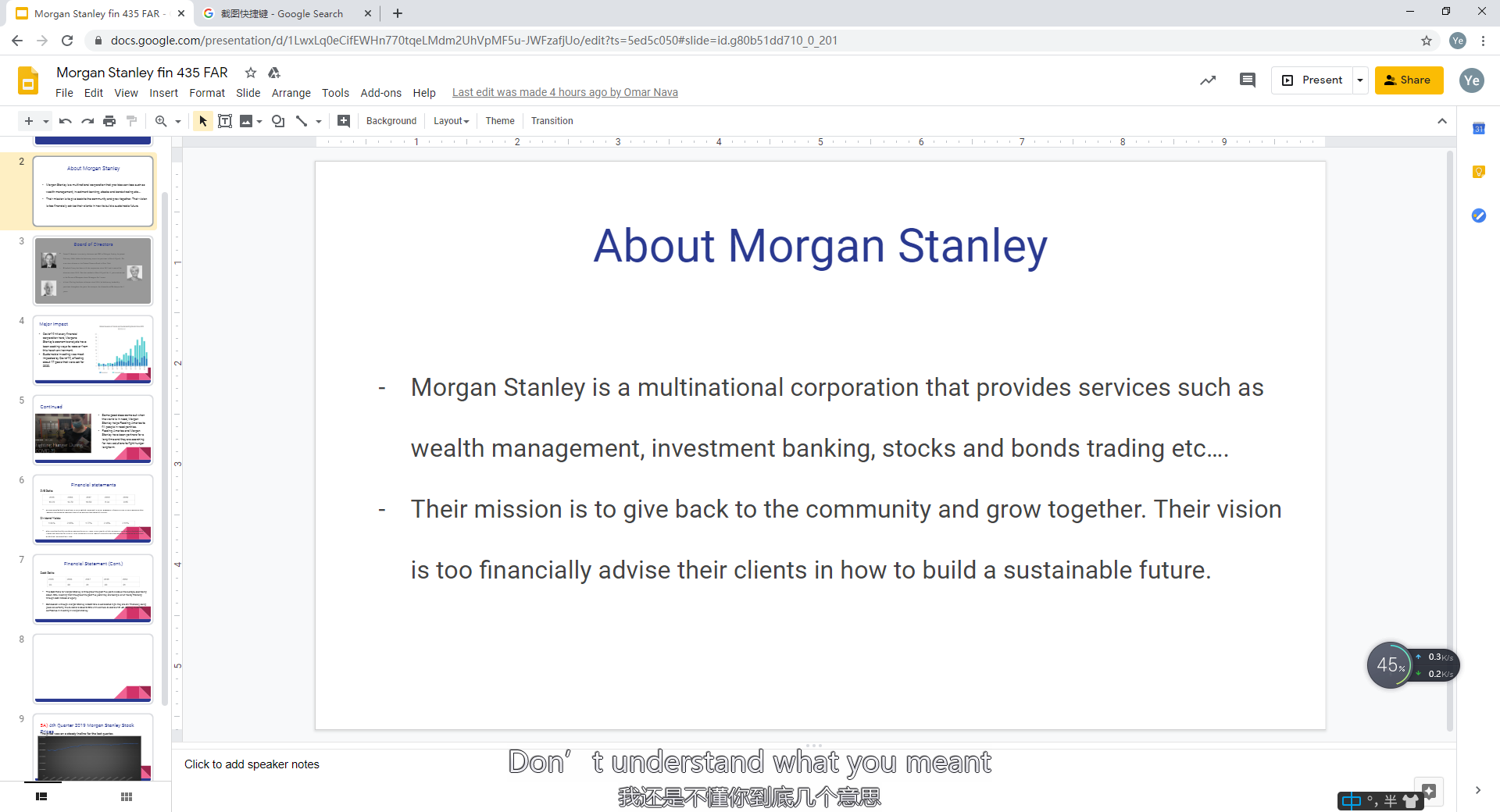Redo the last undone action

(87, 121)
